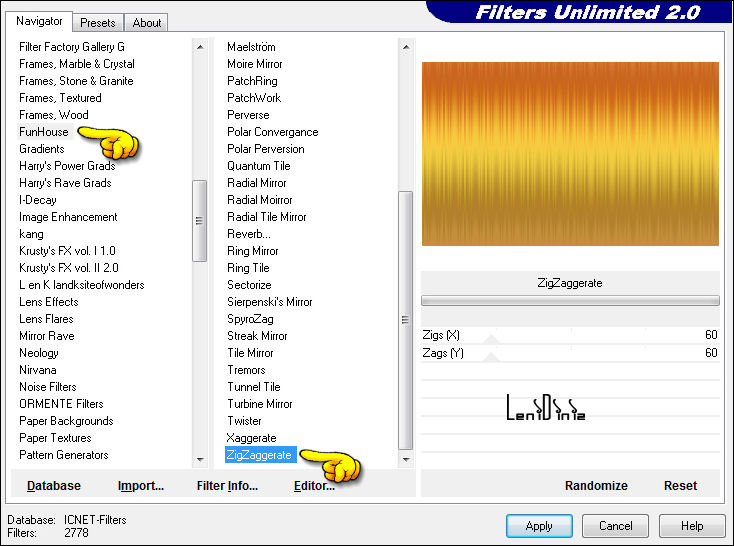Select Sierpenski's Mirror filter
The height and width of the screenshot is (546, 734).
[x=270, y=302]
